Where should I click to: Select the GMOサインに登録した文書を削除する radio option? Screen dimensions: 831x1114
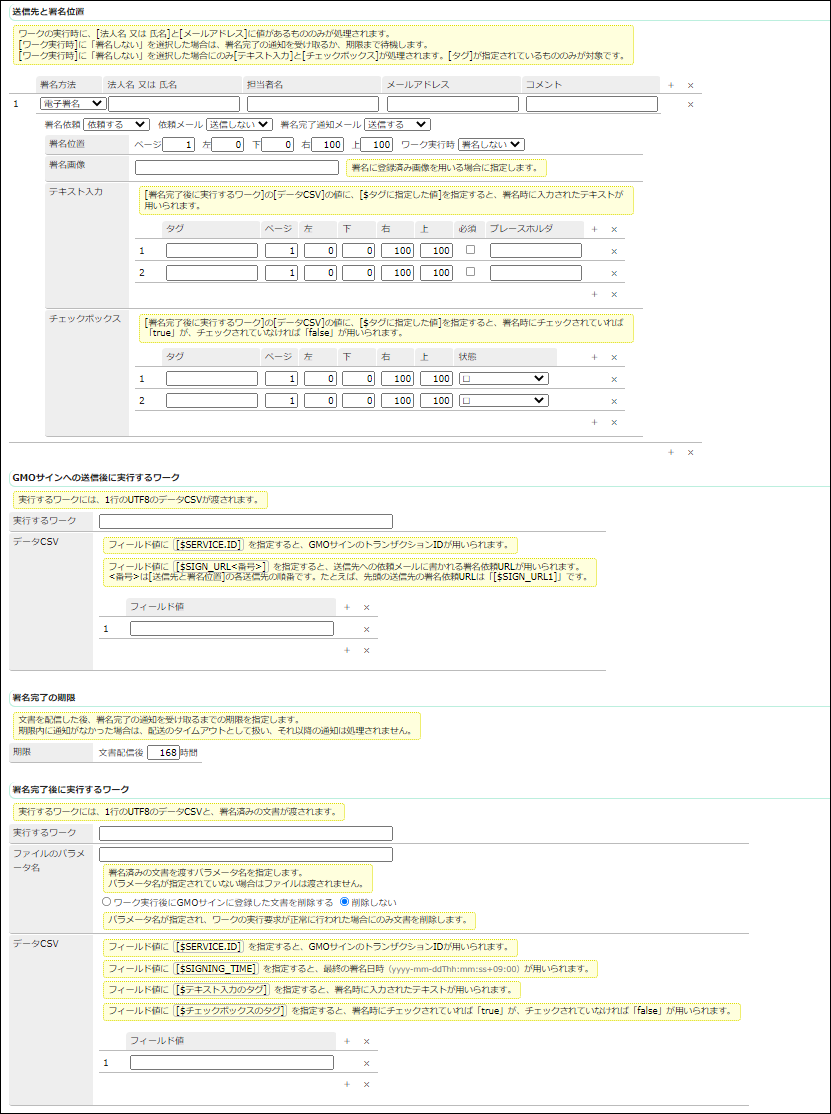[107, 901]
